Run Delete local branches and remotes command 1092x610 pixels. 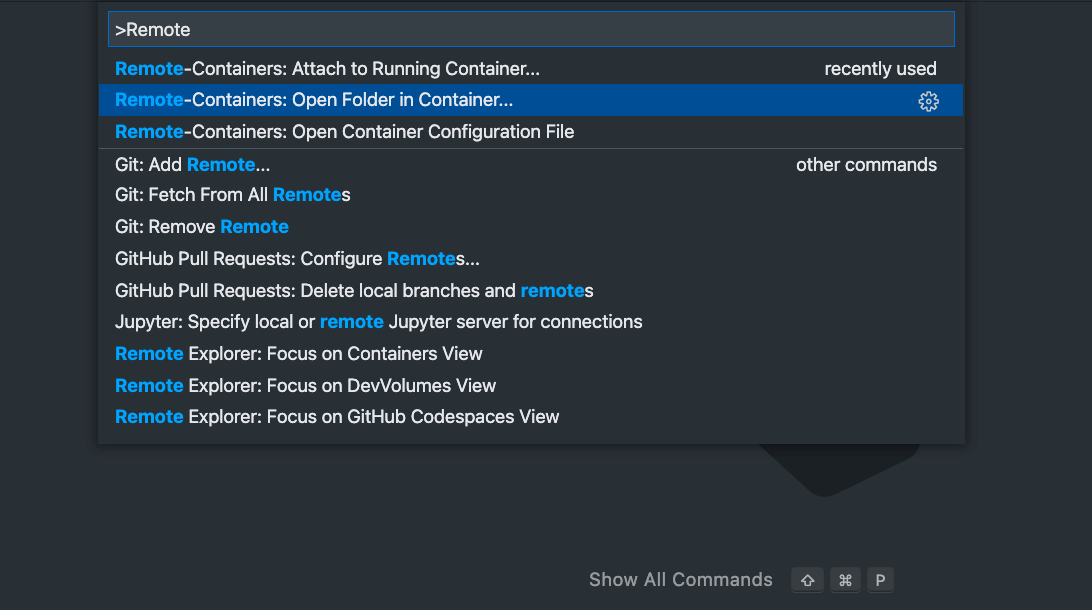(x=531, y=290)
